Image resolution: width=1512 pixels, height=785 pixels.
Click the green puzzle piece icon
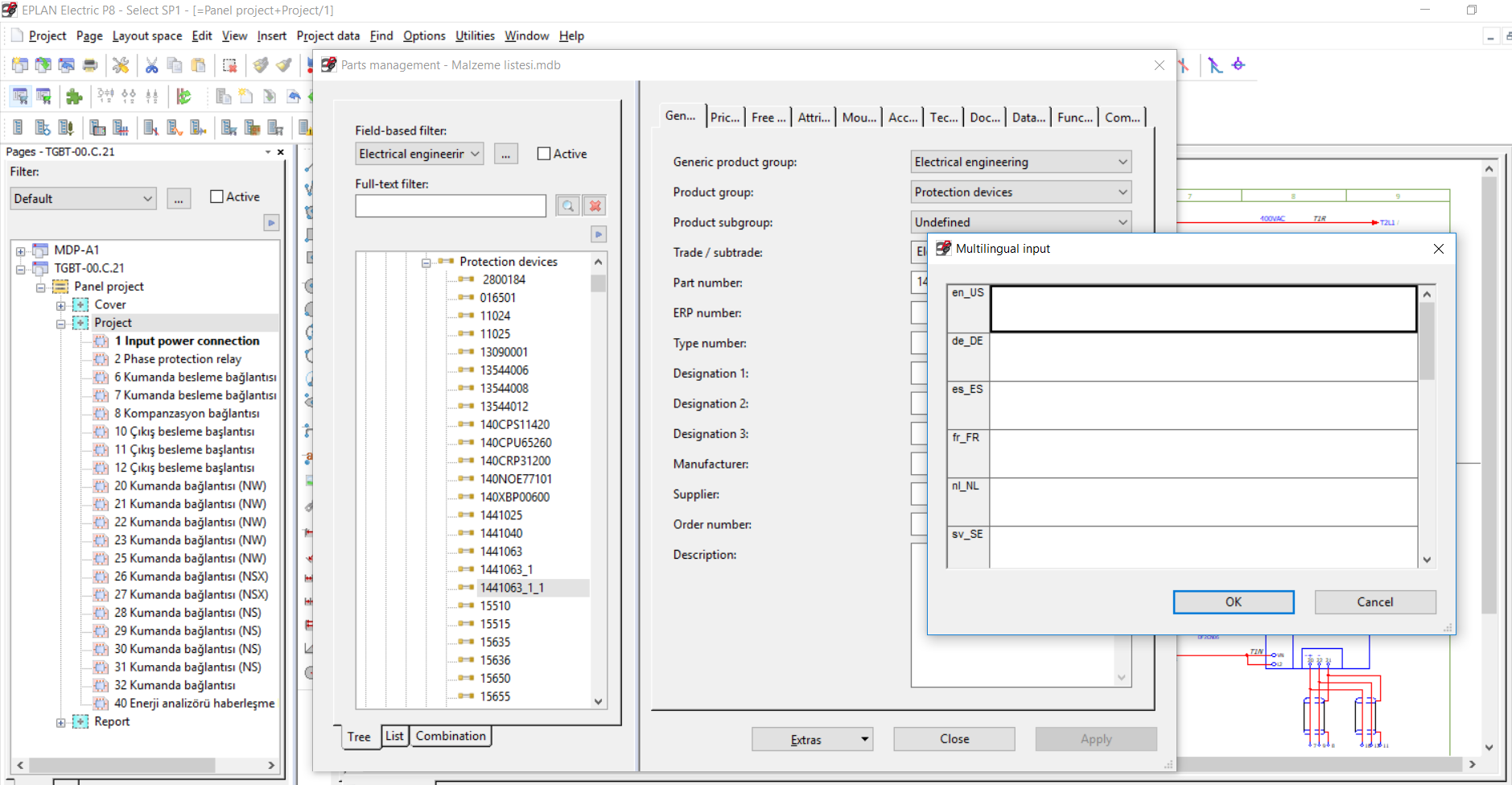click(x=74, y=97)
